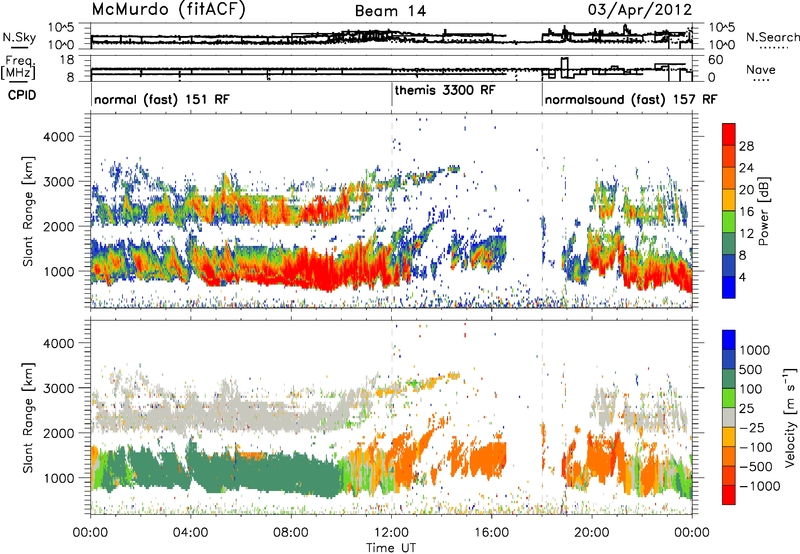Click the "3000" range tick in power panel
800x554 pixels.
point(58,182)
